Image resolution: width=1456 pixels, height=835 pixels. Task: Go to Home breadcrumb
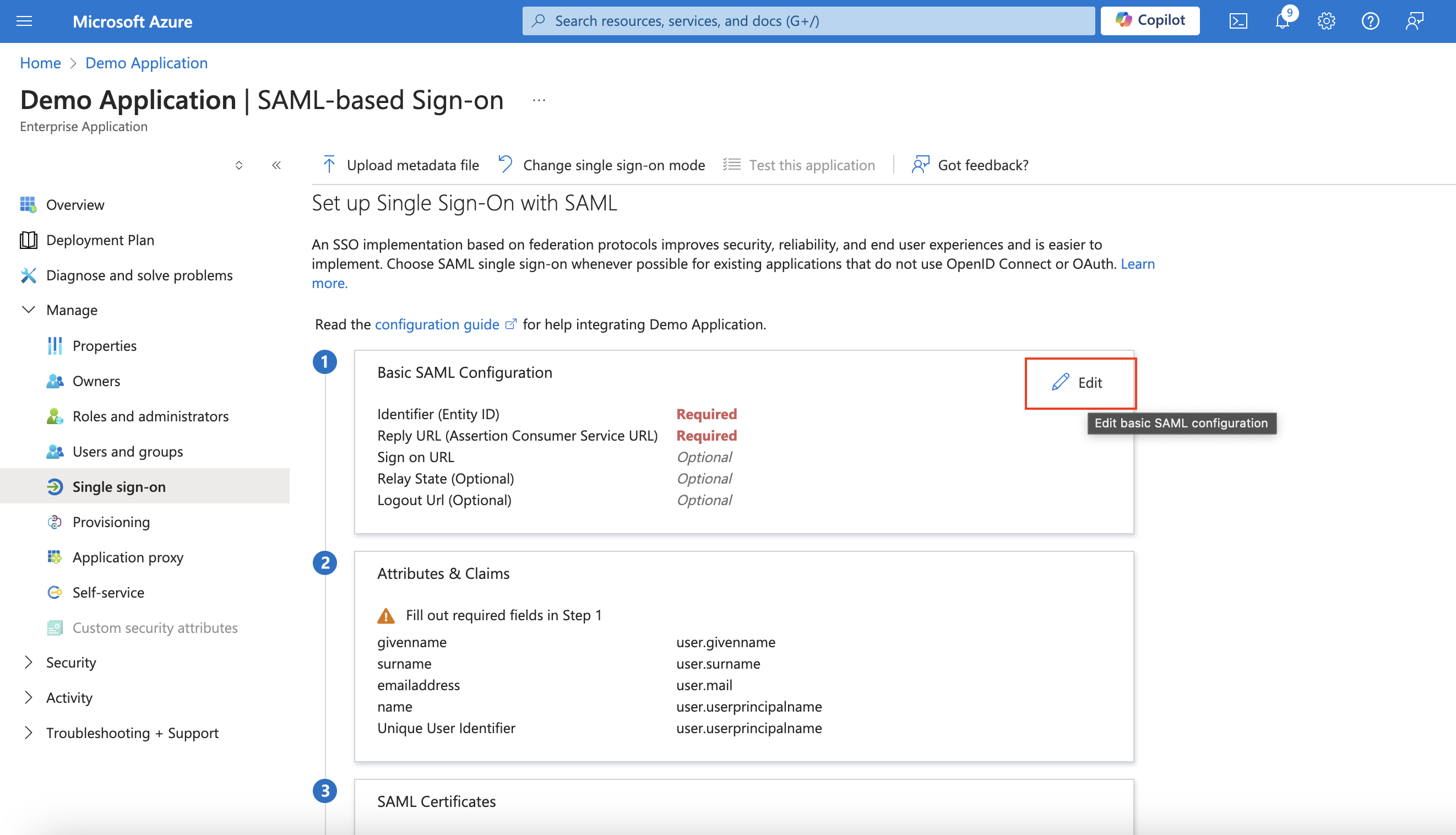[40, 62]
